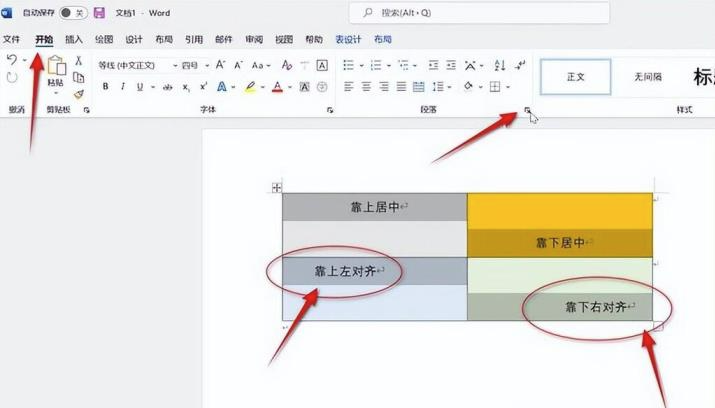The width and height of the screenshot is (715, 408).
Task: Open the Paragraph dialog launcher
Action: coord(526,111)
